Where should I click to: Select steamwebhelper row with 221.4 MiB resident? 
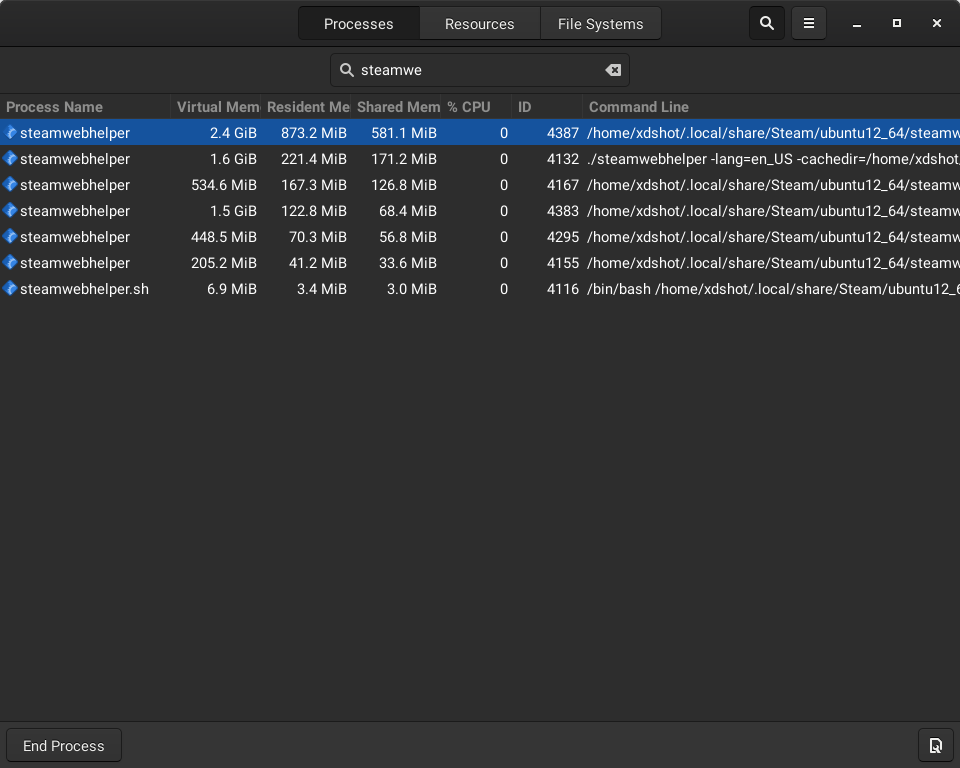pyautogui.click(x=480, y=159)
